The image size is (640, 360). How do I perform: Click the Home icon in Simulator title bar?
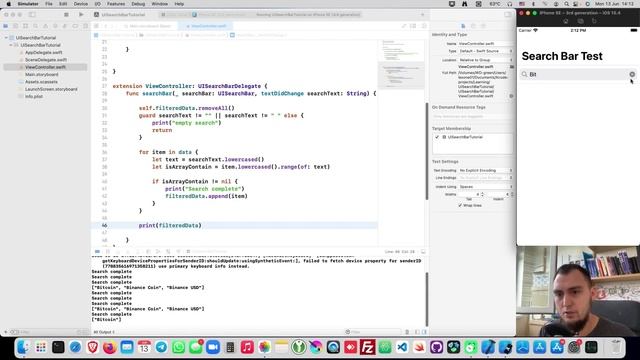[x=566, y=21]
